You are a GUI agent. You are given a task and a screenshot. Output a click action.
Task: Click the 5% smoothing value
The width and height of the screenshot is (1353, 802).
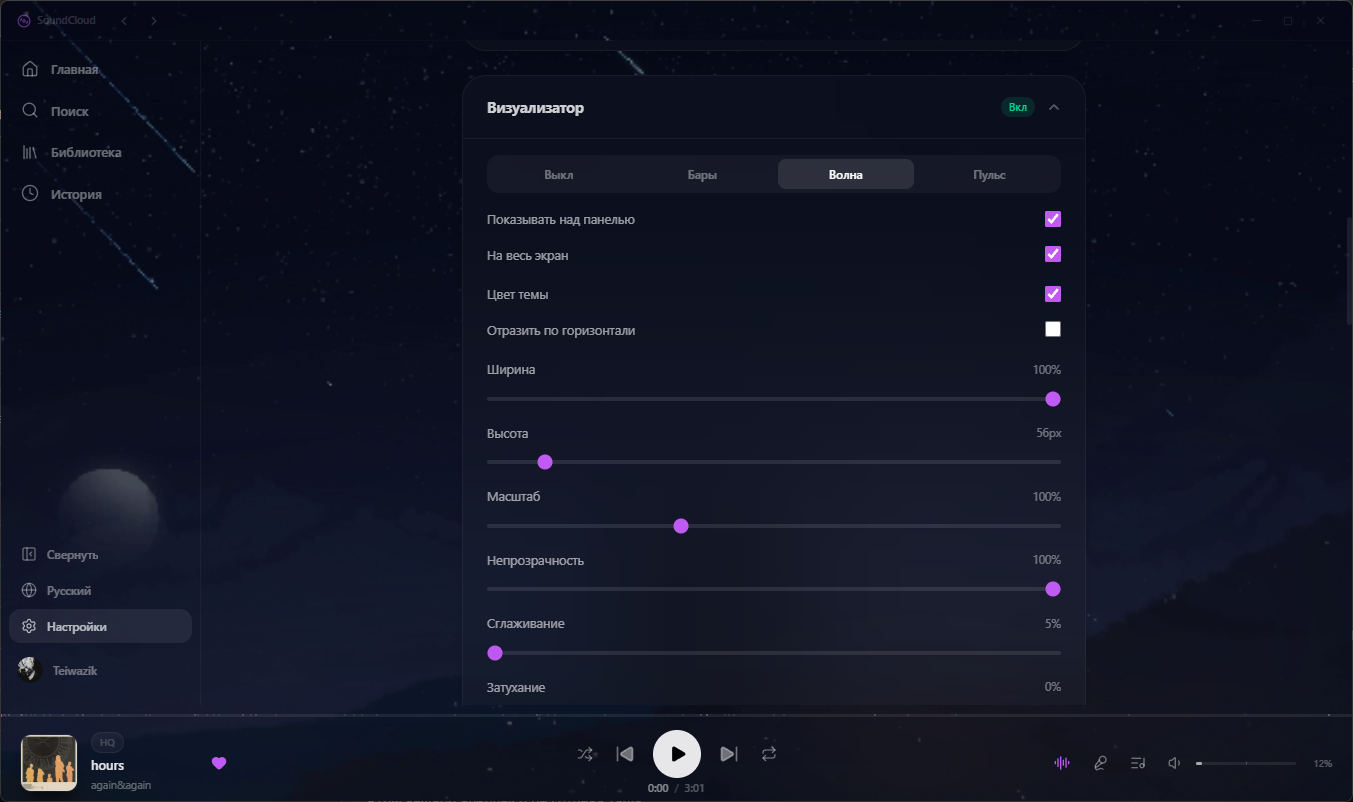click(1053, 624)
